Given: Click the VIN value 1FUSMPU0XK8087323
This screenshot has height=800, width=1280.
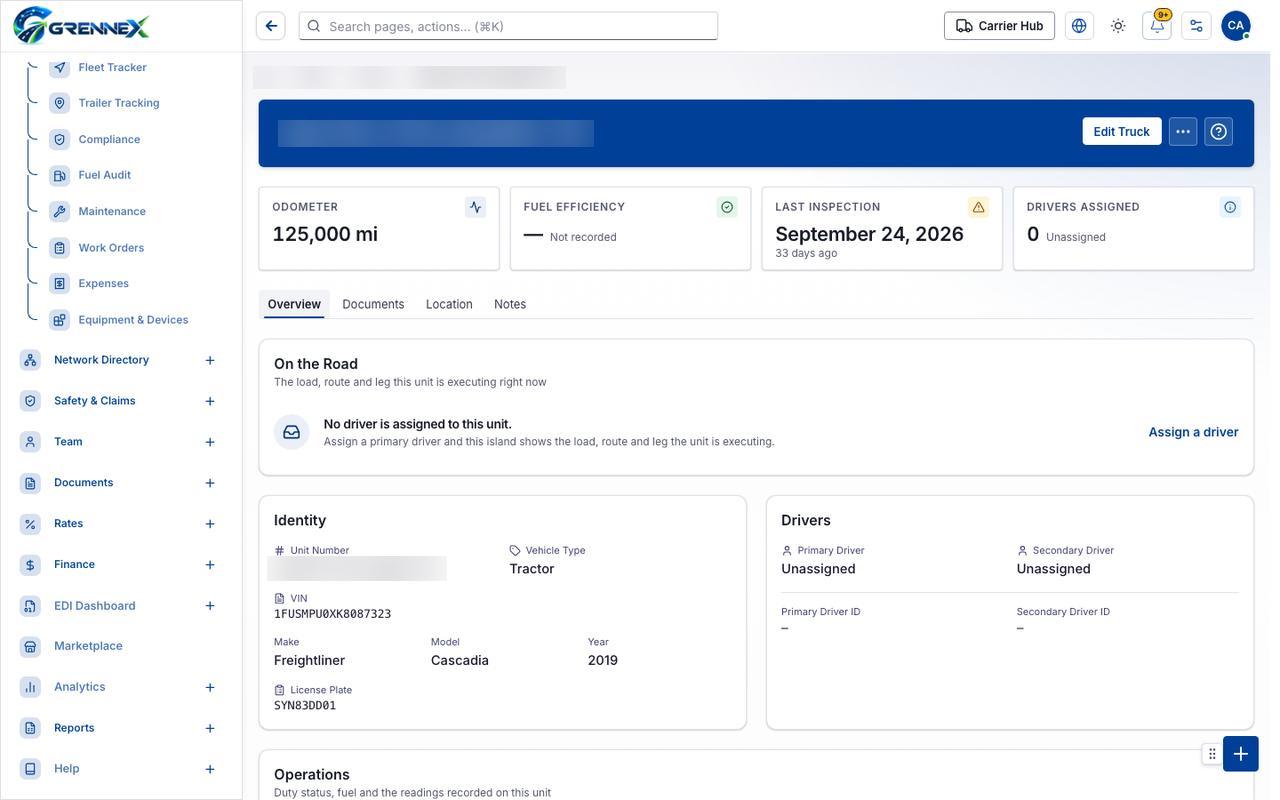Looking at the screenshot, I should click(333, 614).
